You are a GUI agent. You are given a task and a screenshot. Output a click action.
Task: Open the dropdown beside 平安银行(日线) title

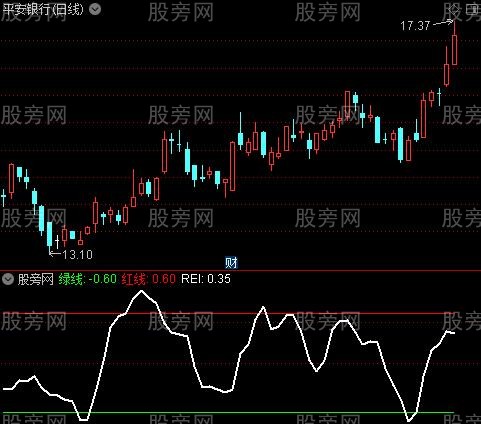point(95,10)
